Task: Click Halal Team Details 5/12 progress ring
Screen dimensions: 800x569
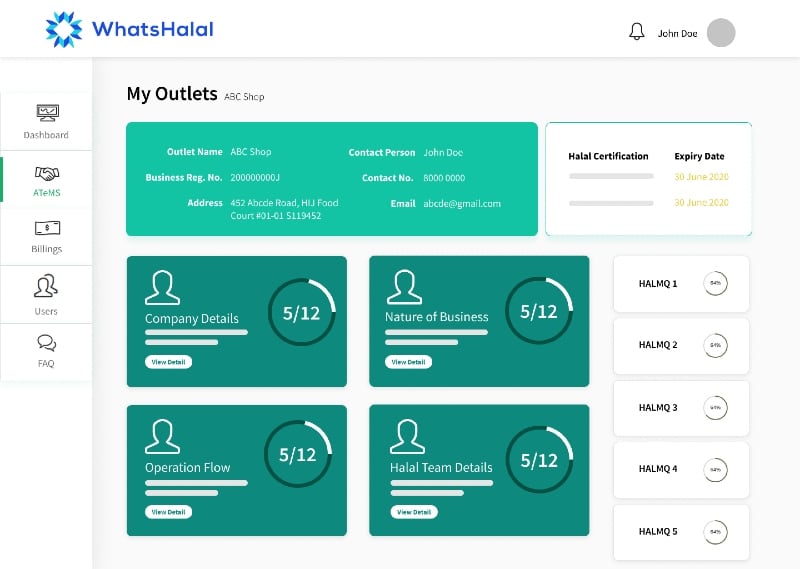Action: tap(539, 459)
